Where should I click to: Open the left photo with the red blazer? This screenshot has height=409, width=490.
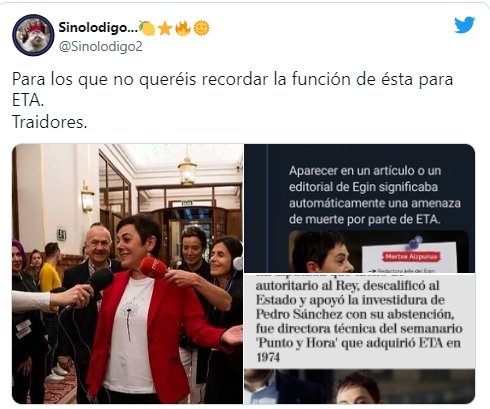(x=127, y=274)
